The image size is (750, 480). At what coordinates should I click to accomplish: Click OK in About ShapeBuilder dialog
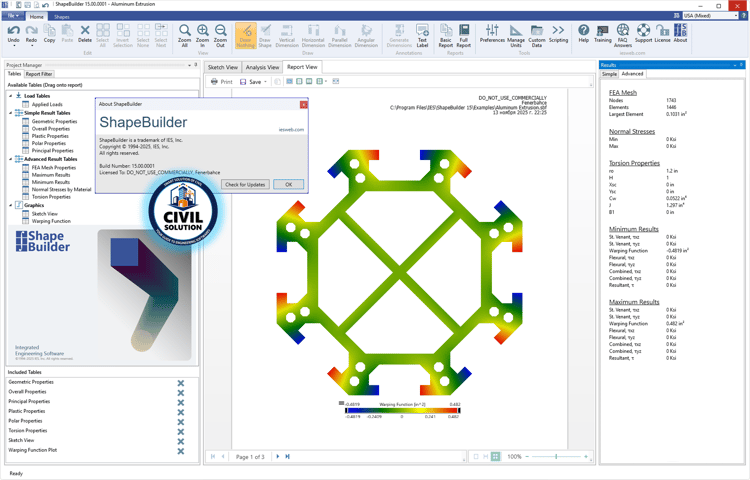[x=288, y=185]
